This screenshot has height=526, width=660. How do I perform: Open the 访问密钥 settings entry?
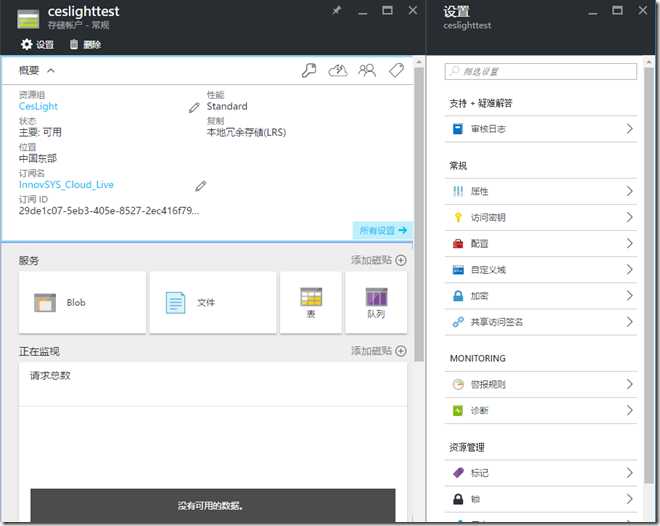pos(541,218)
